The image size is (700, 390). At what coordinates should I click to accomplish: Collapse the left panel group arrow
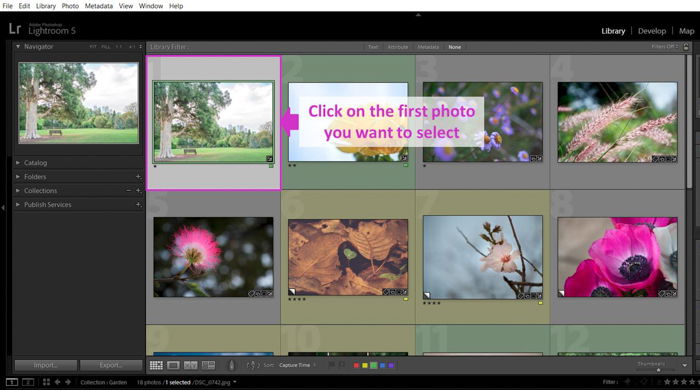point(3,207)
